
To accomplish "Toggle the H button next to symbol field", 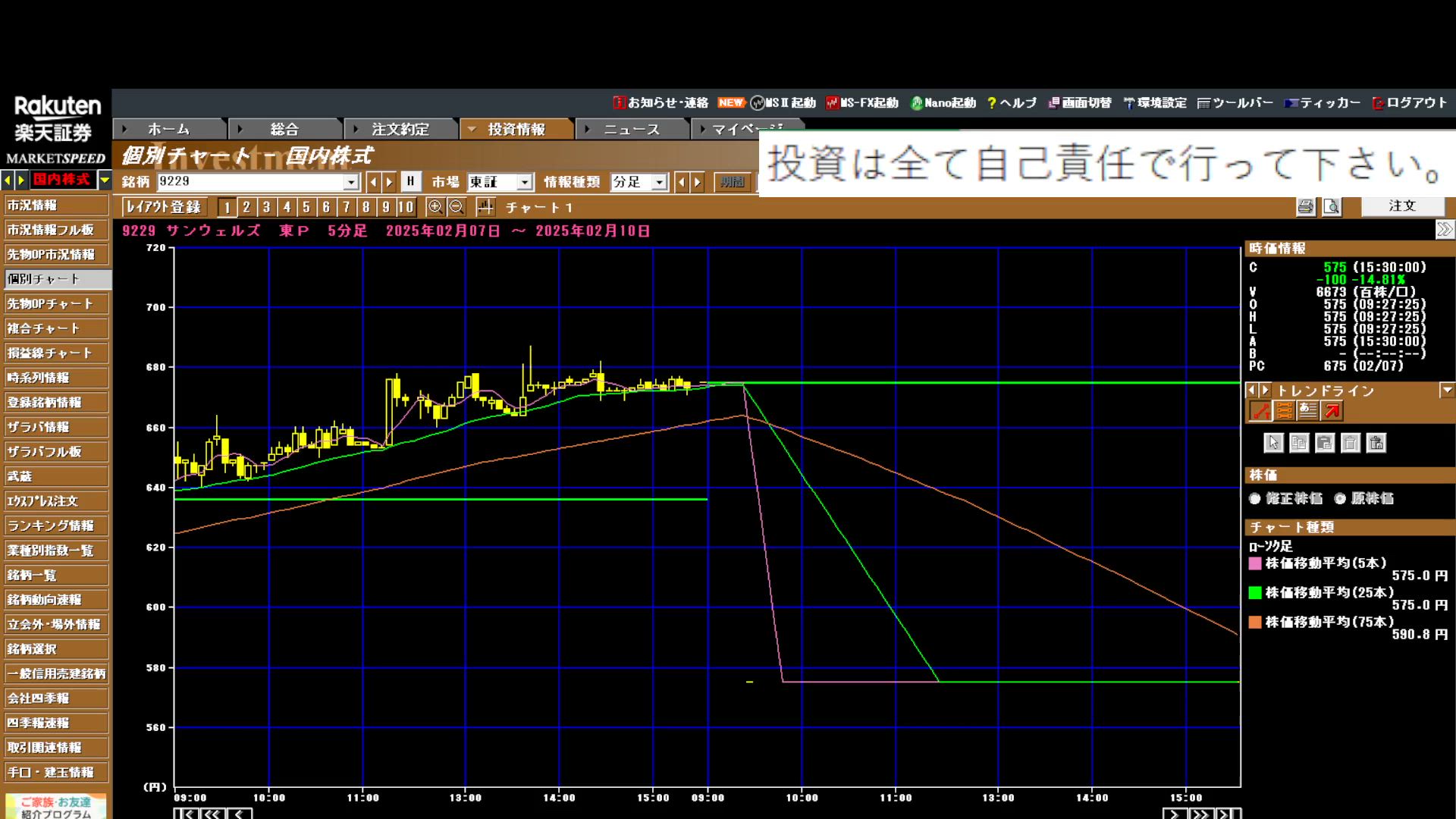I will pos(410,181).
